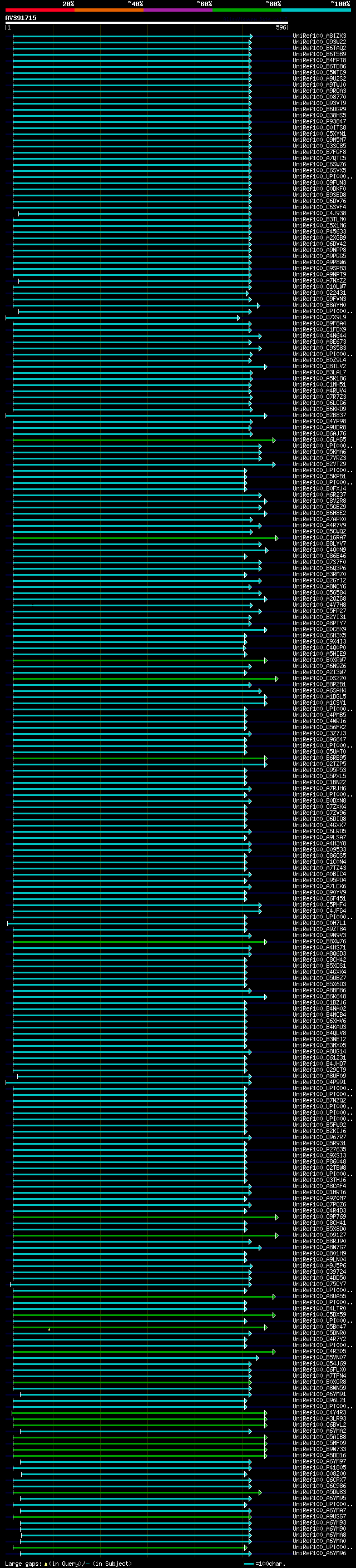
Task: Select hit label UniRef100_Q9FUN3
Action: pyautogui.click(x=319, y=182)
